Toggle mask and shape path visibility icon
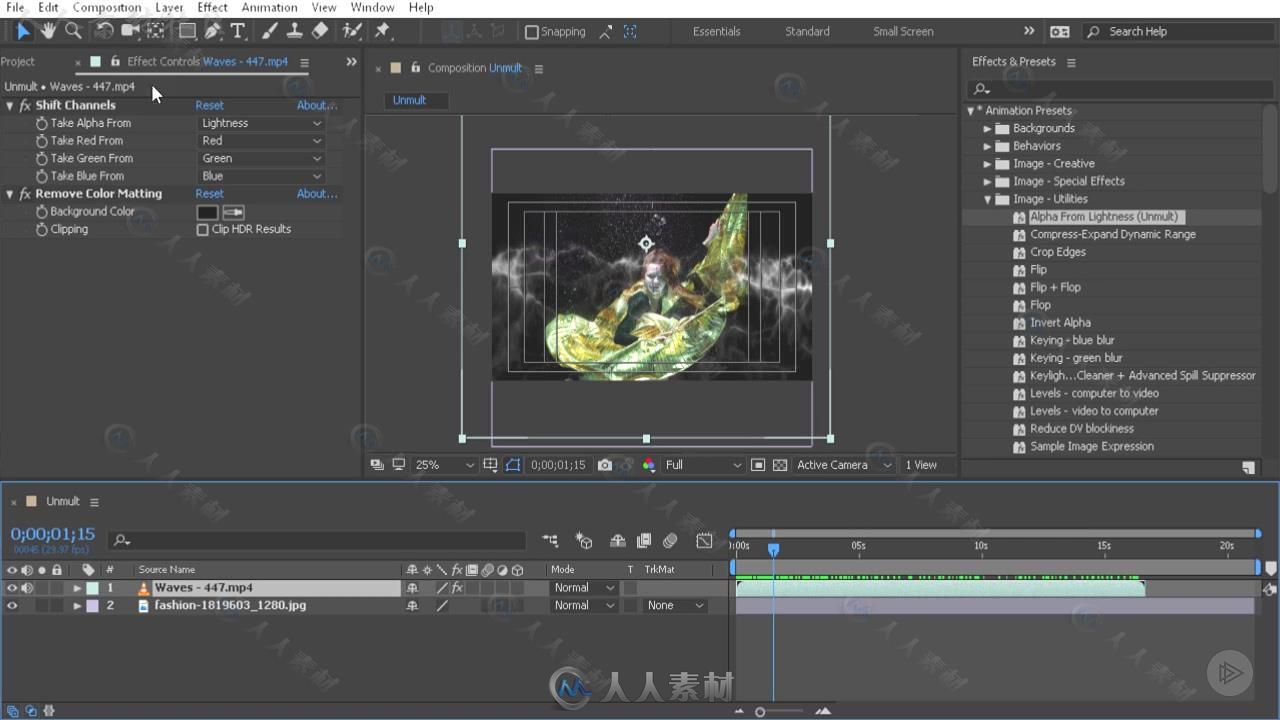Viewport: 1280px width, 720px height. tap(513, 465)
